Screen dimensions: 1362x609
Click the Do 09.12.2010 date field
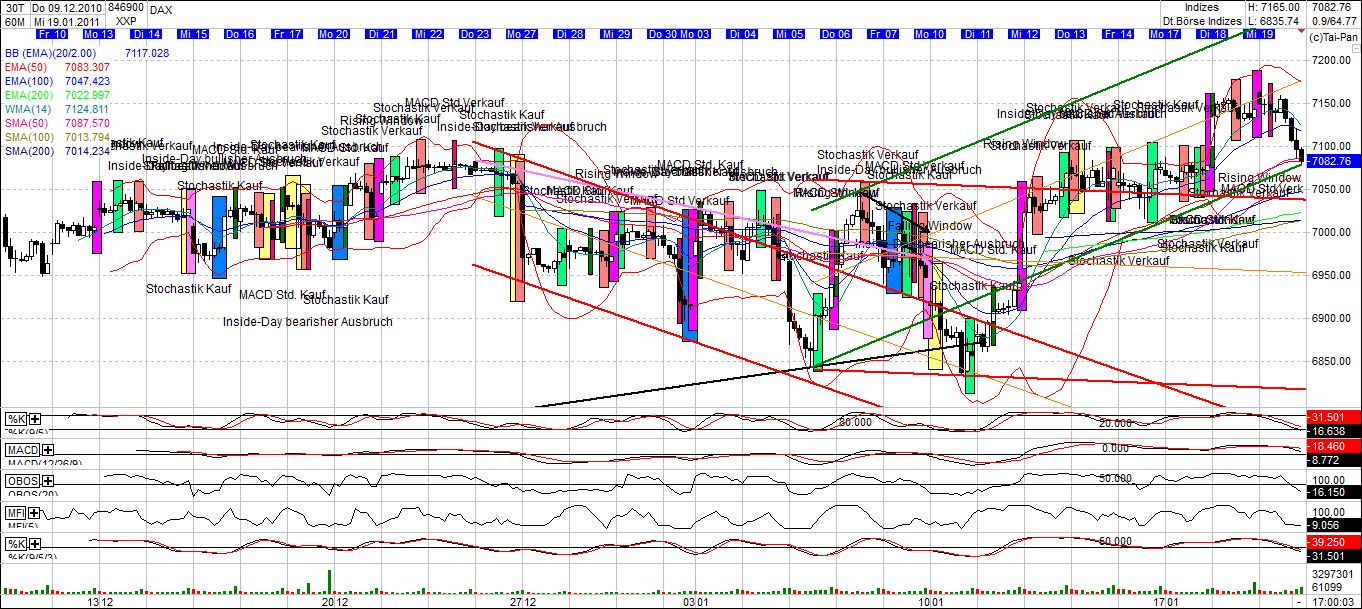click(x=69, y=7)
